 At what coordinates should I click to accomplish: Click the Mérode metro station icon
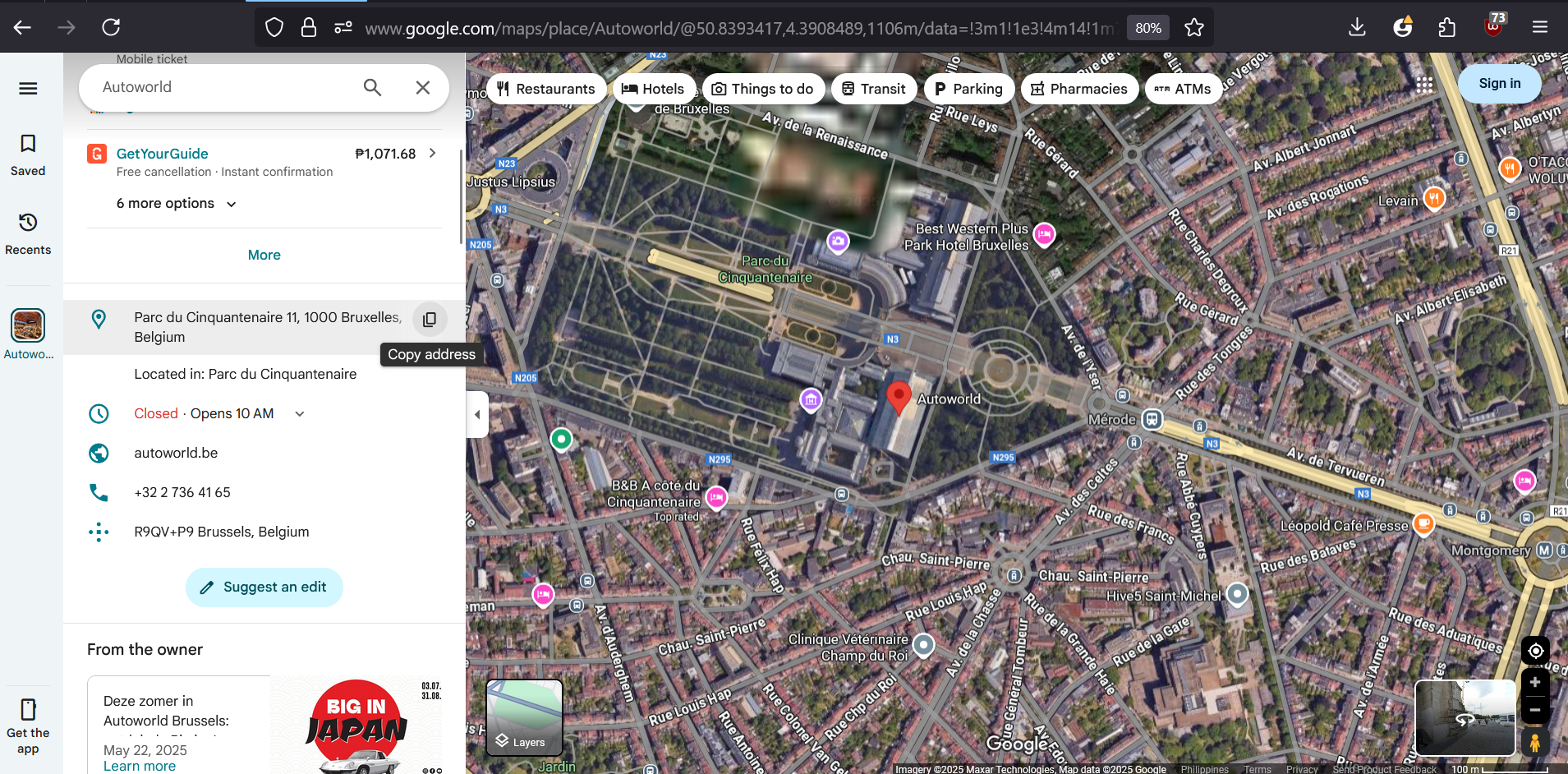pos(1152,420)
